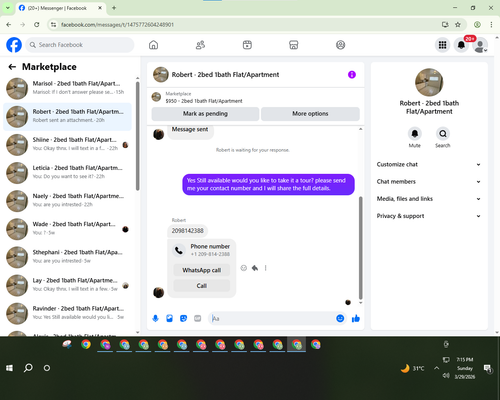Image resolution: width=500 pixels, height=400 pixels.
Task: Select the Messenger | Facebook tab
Action: [61, 8]
